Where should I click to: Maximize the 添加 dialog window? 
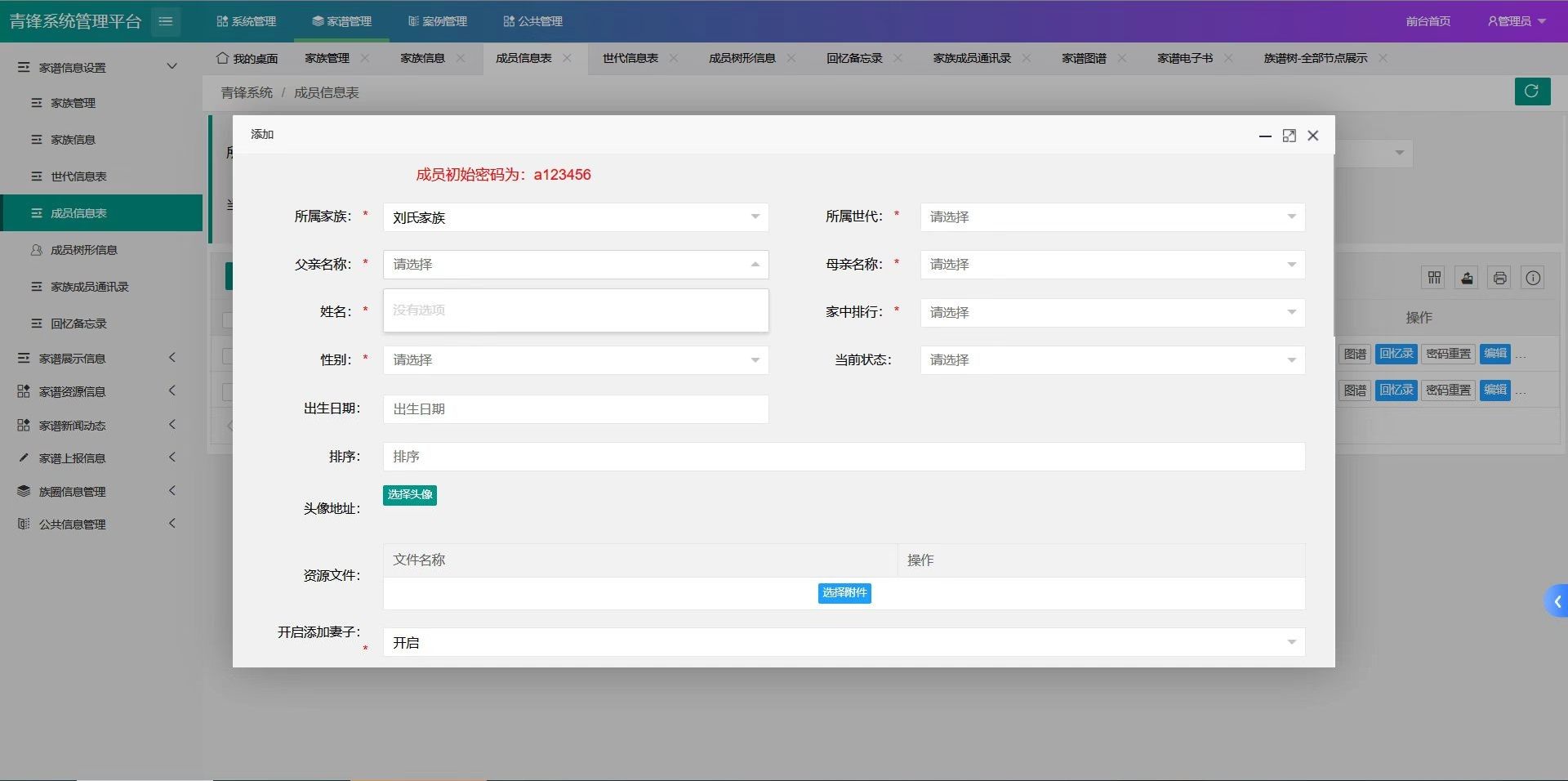coord(1289,136)
